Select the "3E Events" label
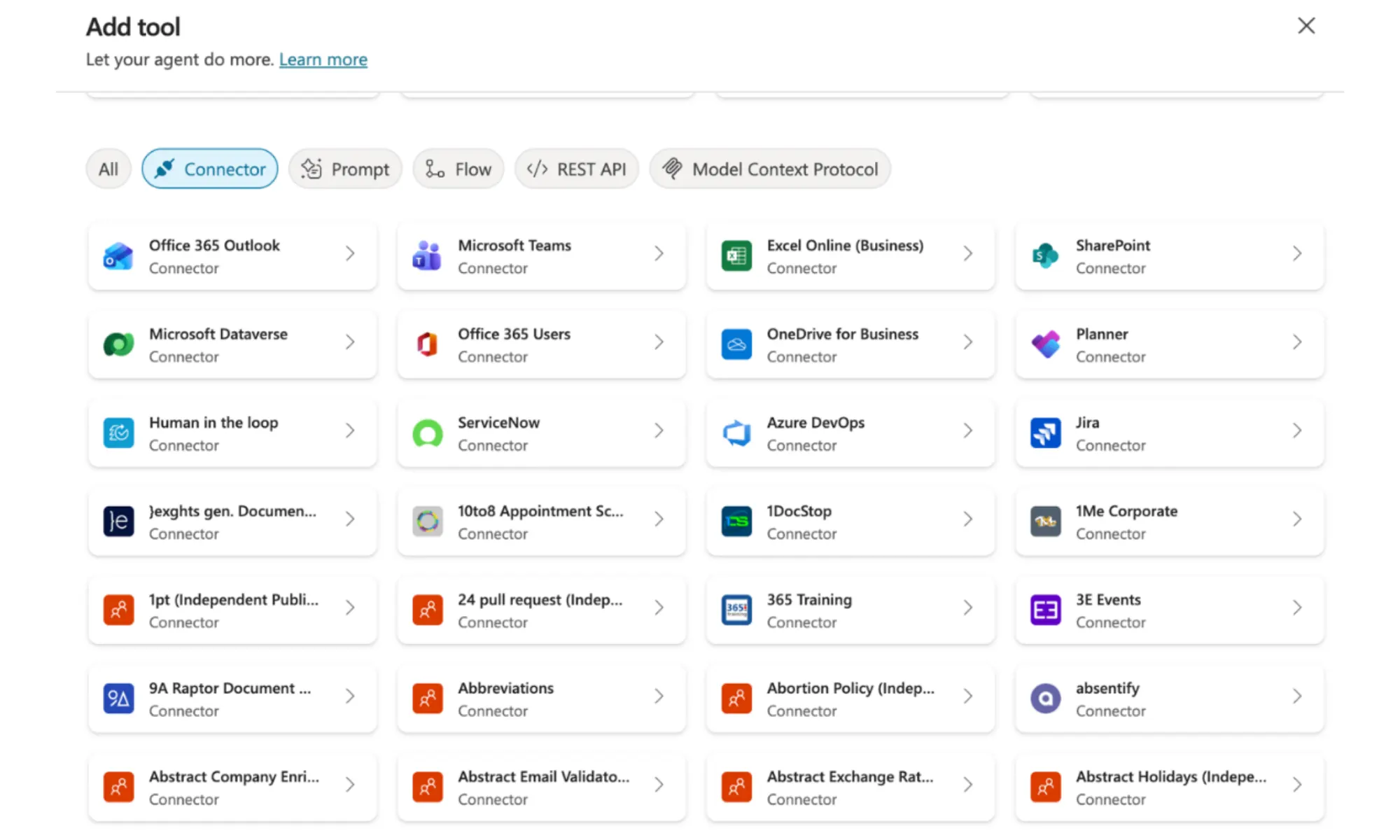 [1109, 600]
